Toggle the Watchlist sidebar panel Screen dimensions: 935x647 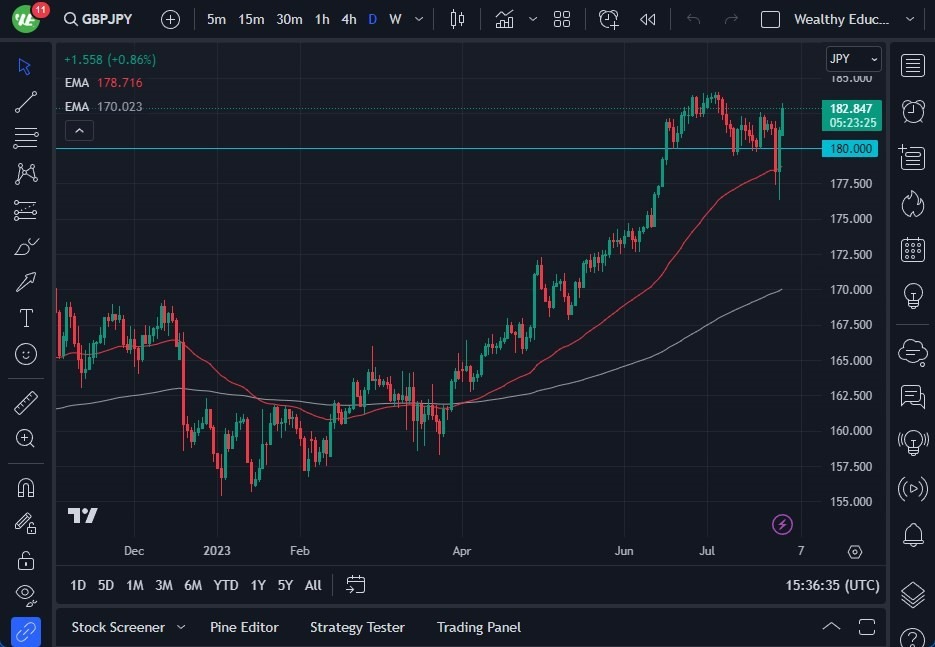tap(912, 65)
